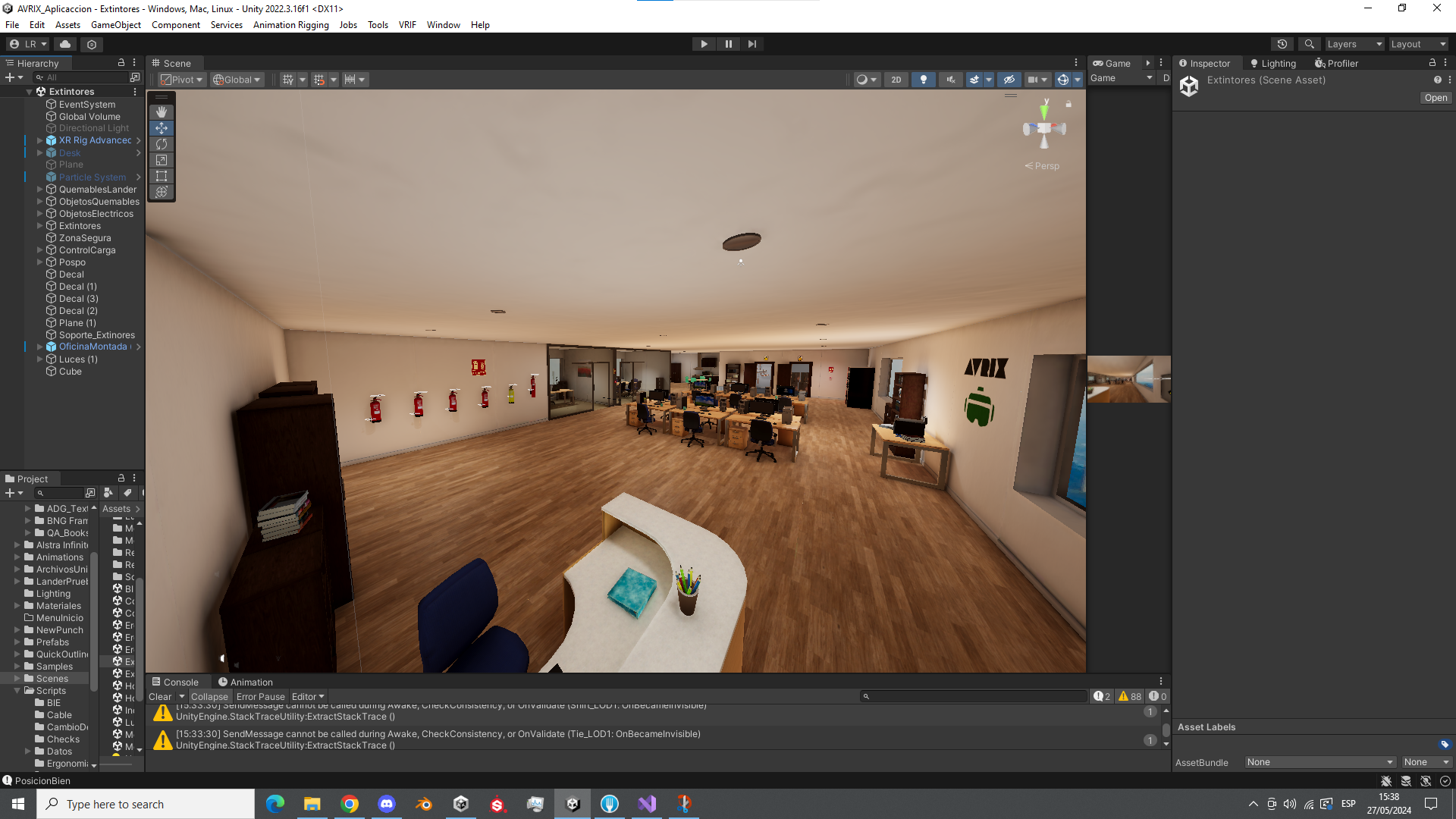The image size is (1456, 819).
Task: Open the Animation Rigging menu
Action: (290, 25)
